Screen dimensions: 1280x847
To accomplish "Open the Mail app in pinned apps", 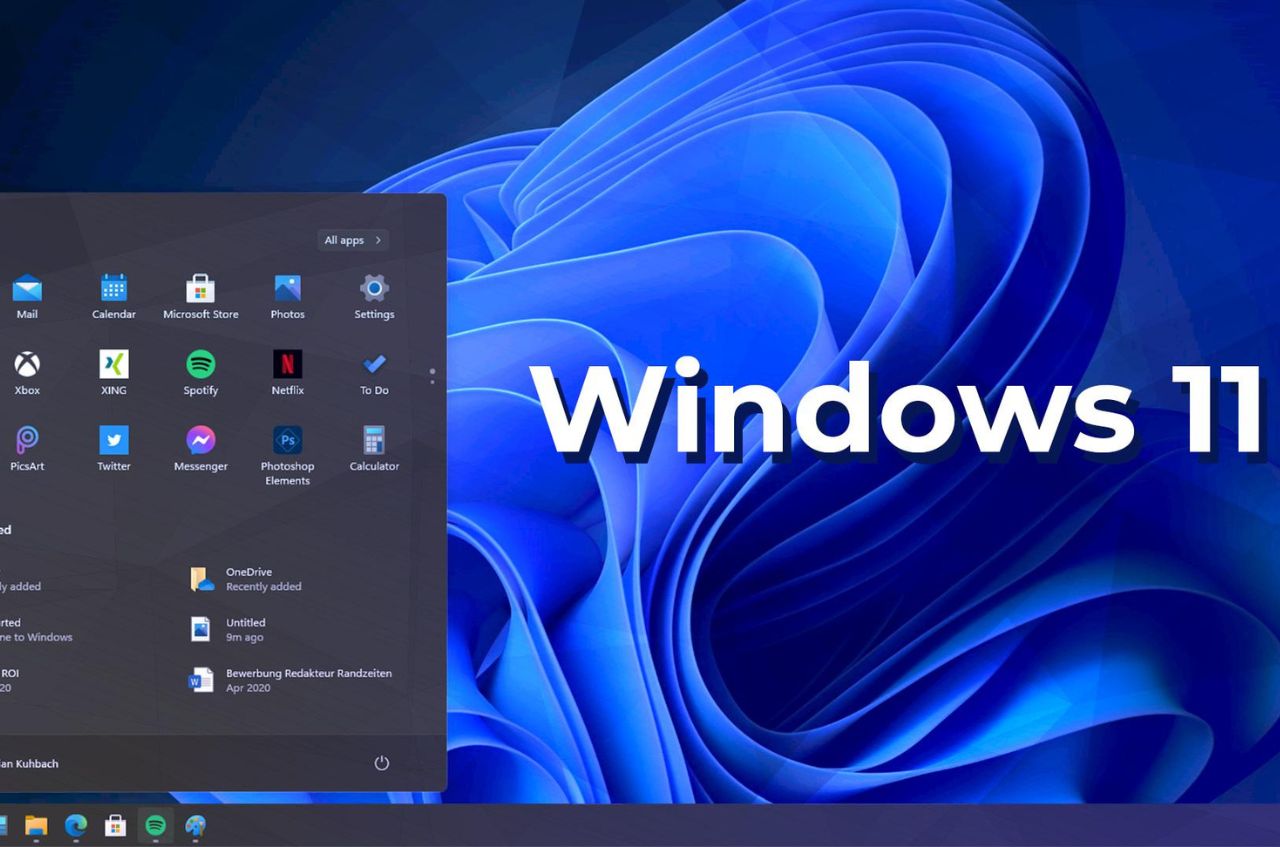I will click(27, 297).
